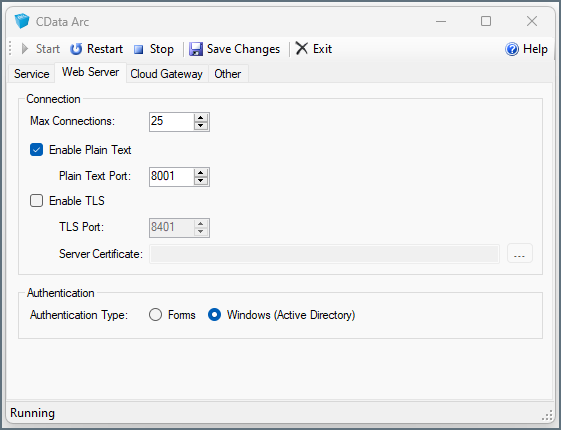561x430 pixels.
Task: Select Windows (Active Directory) radio button
Action: coord(214,315)
